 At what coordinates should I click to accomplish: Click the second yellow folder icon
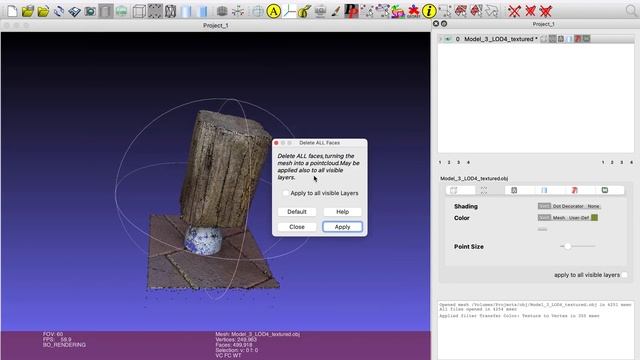43,11
